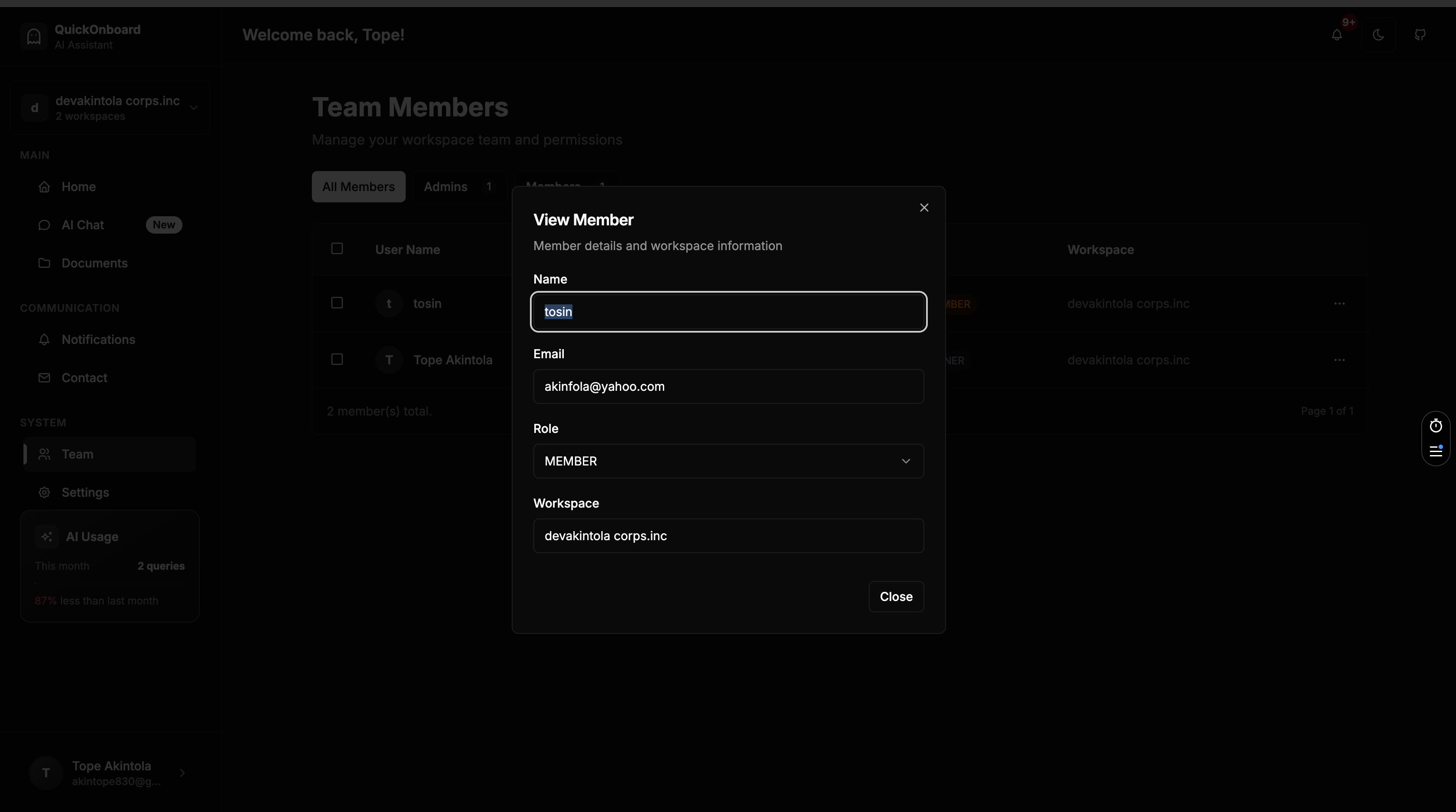Check the tosin row checkbox
Viewport: 1456px width, 812px height.
[337, 303]
